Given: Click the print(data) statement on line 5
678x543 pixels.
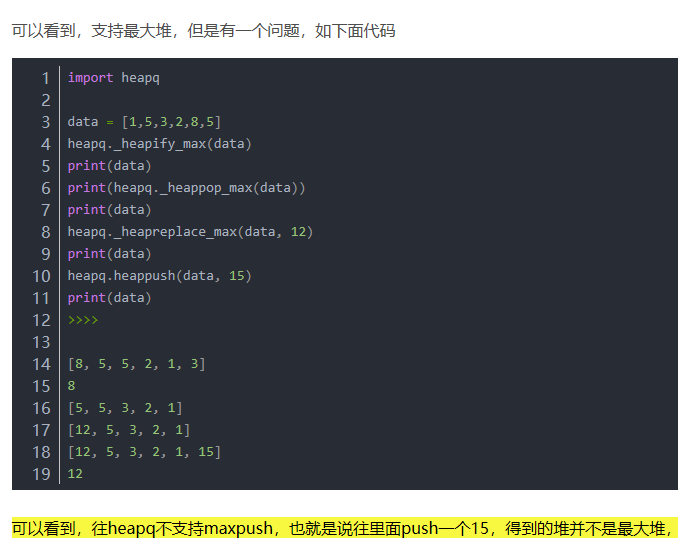Looking at the screenshot, I should coord(109,166).
